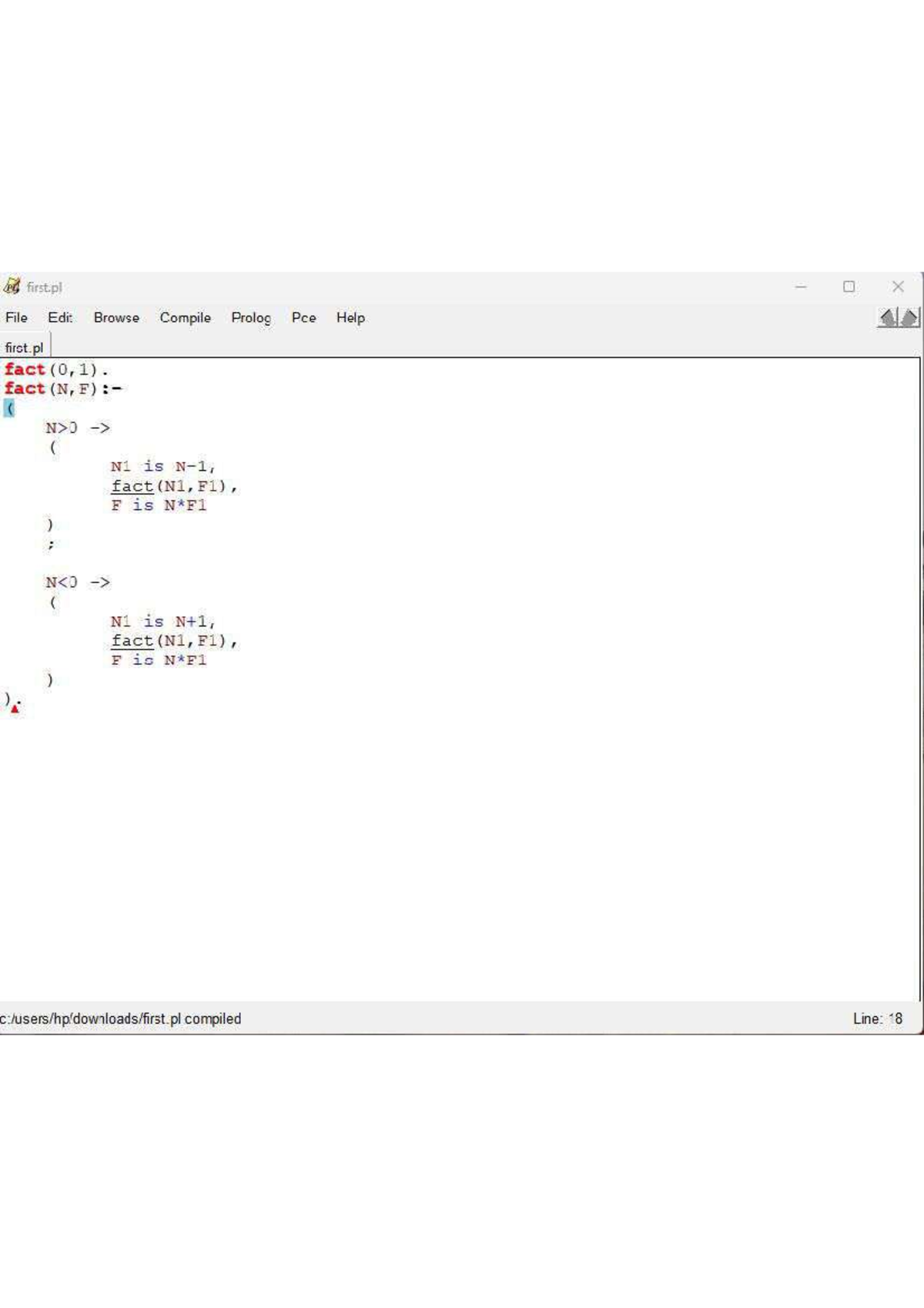
Task: Click the line 'N1 is N-1,'
Action: tap(162, 466)
